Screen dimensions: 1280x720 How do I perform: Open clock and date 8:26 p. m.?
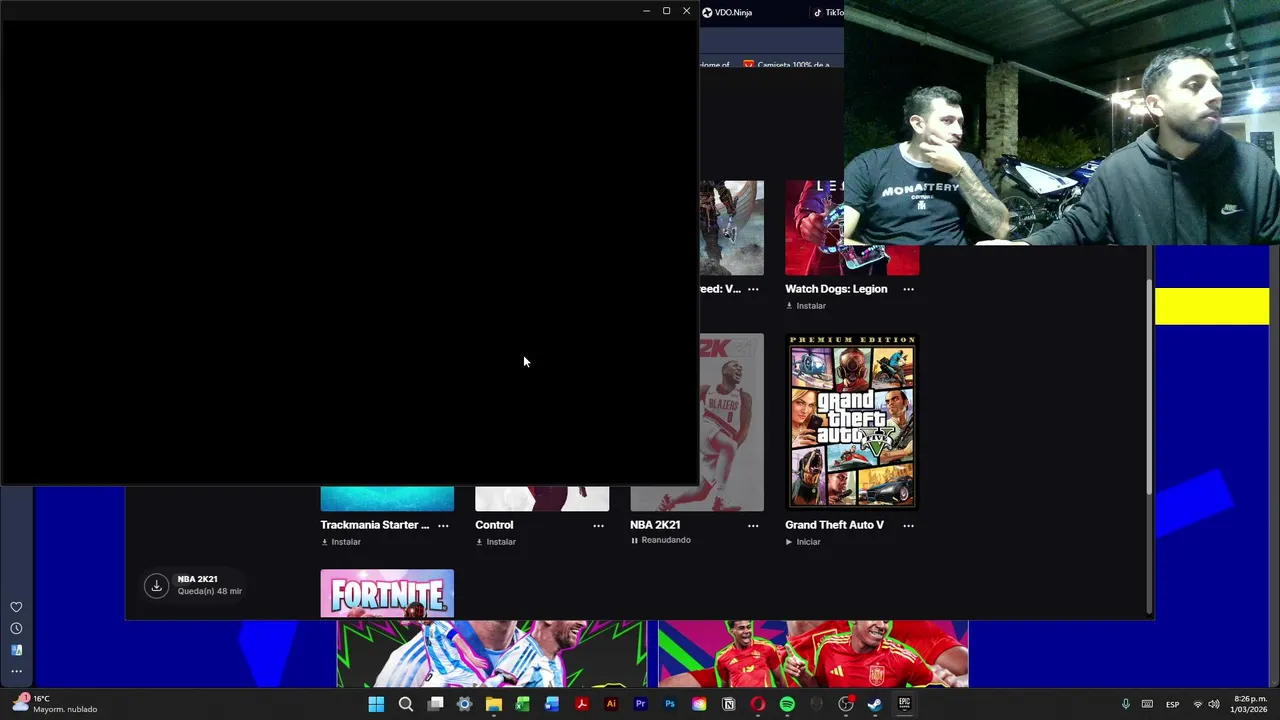pos(1250,704)
